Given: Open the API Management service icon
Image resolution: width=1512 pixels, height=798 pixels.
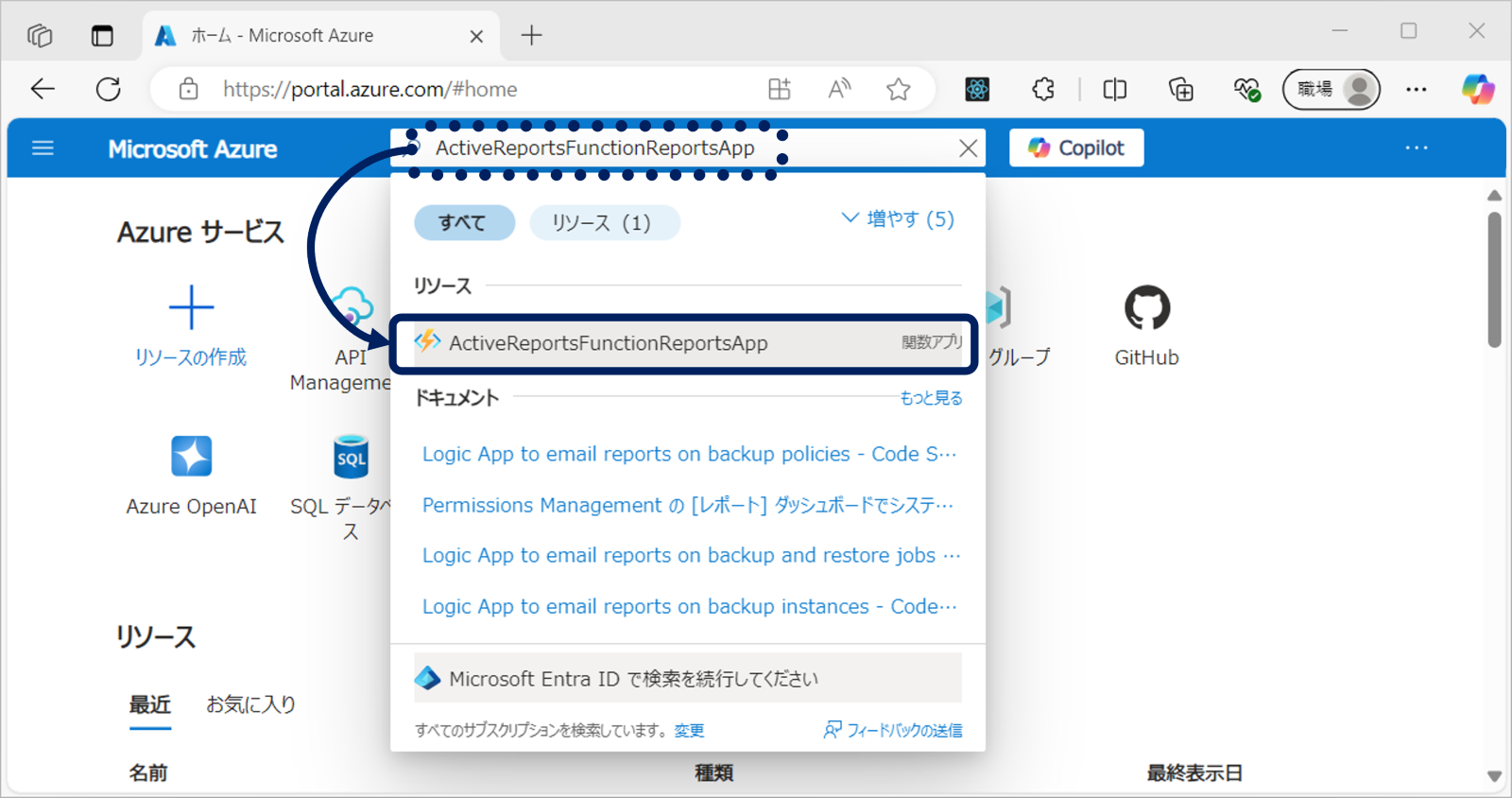Looking at the screenshot, I should point(352,307).
